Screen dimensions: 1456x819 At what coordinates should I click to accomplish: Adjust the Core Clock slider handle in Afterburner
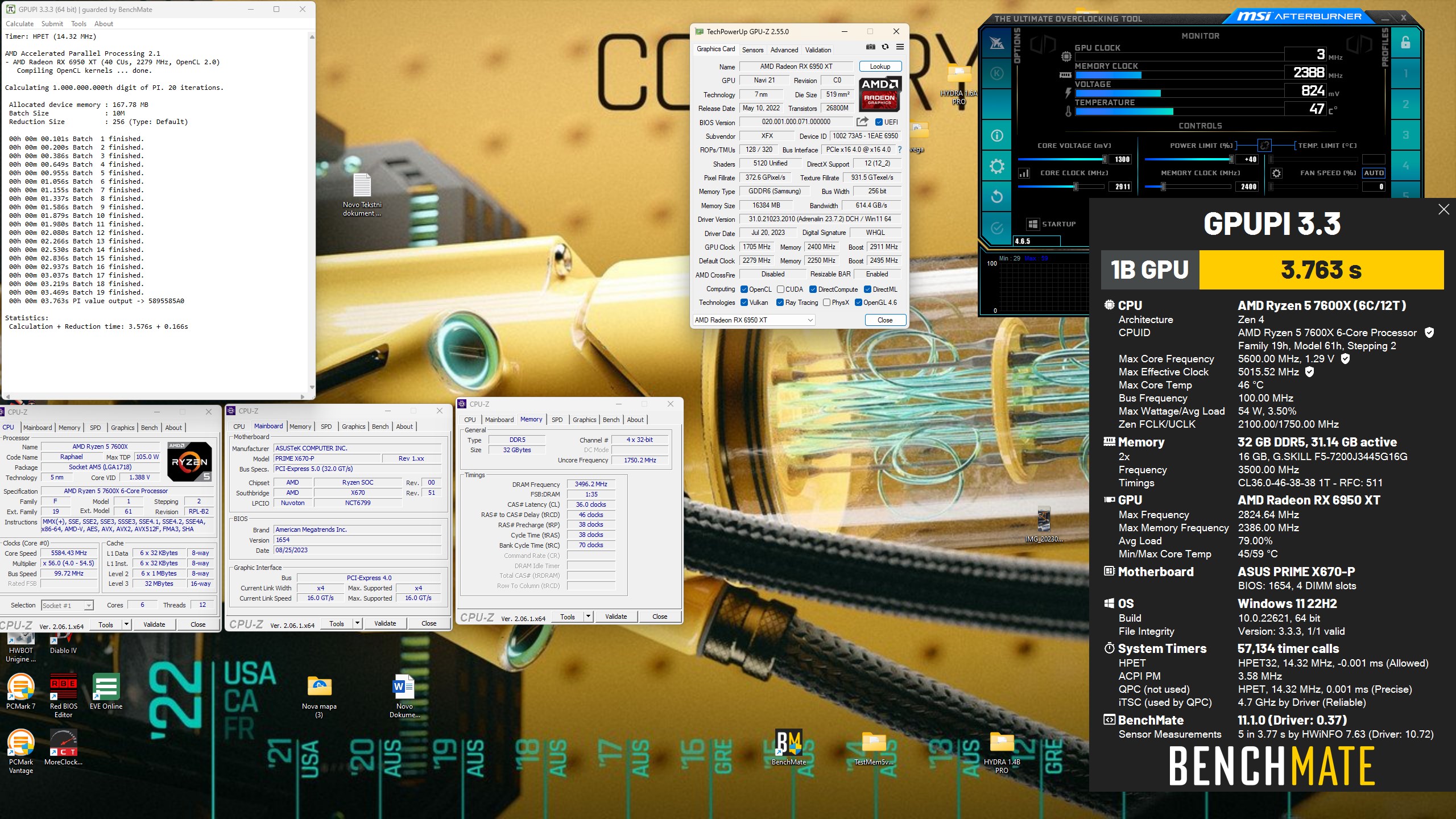point(1076,187)
